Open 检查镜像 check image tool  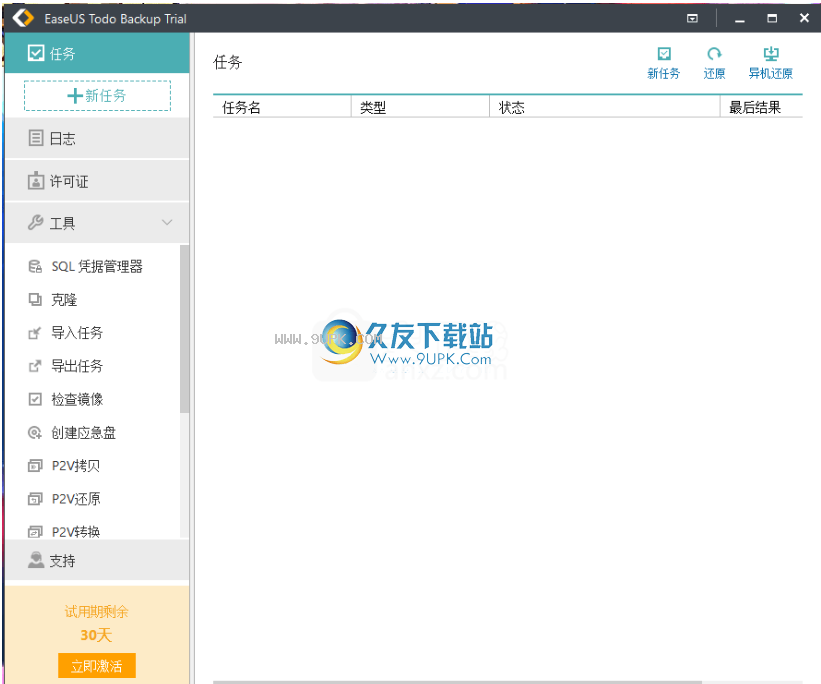point(77,399)
